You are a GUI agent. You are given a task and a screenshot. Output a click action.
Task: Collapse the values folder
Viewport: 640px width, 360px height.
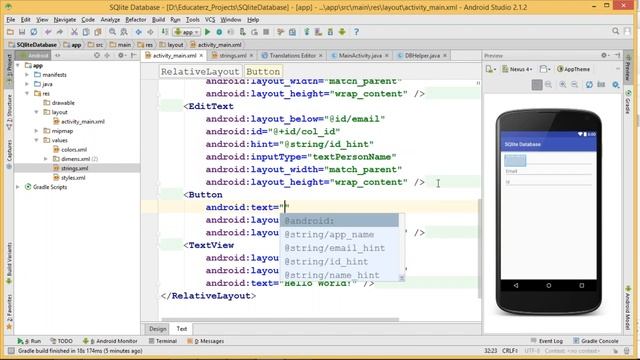(37, 140)
